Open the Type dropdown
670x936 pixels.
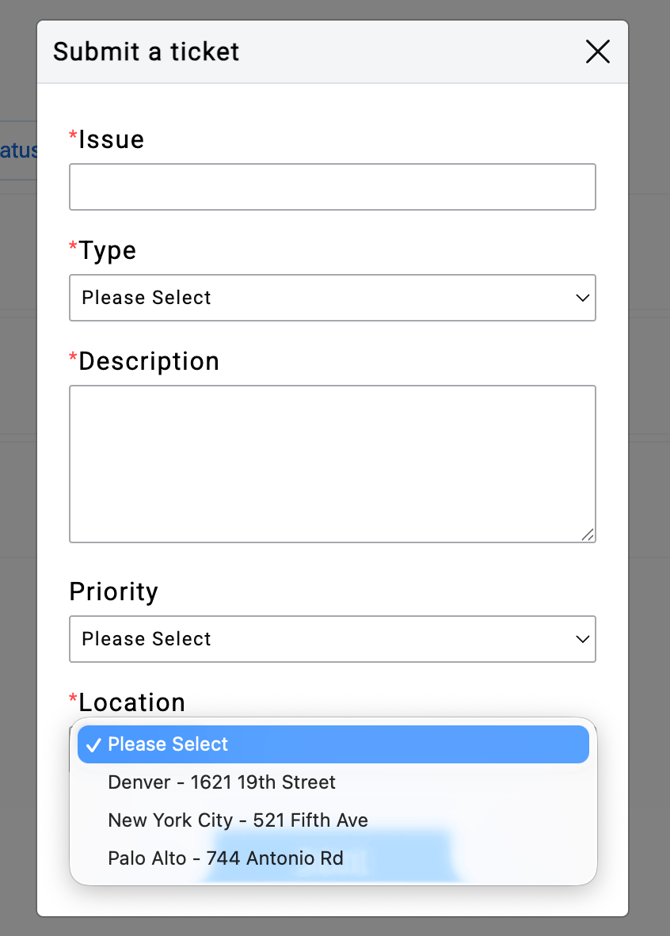(332, 298)
